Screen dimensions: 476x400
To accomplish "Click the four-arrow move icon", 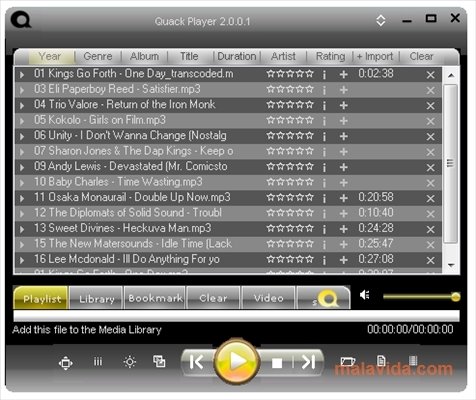I will (x=66, y=363).
